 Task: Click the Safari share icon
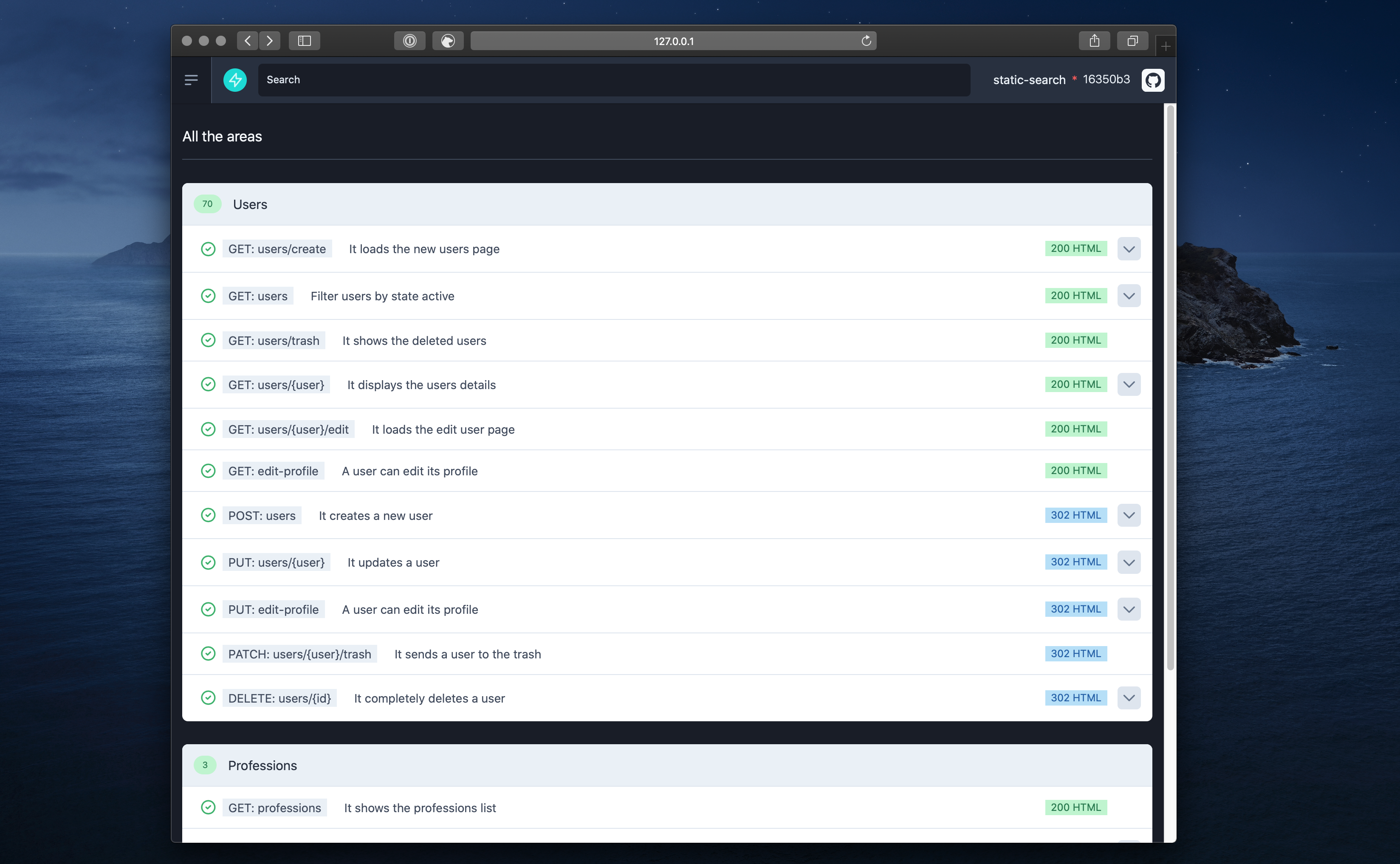(x=1094, y=41)
